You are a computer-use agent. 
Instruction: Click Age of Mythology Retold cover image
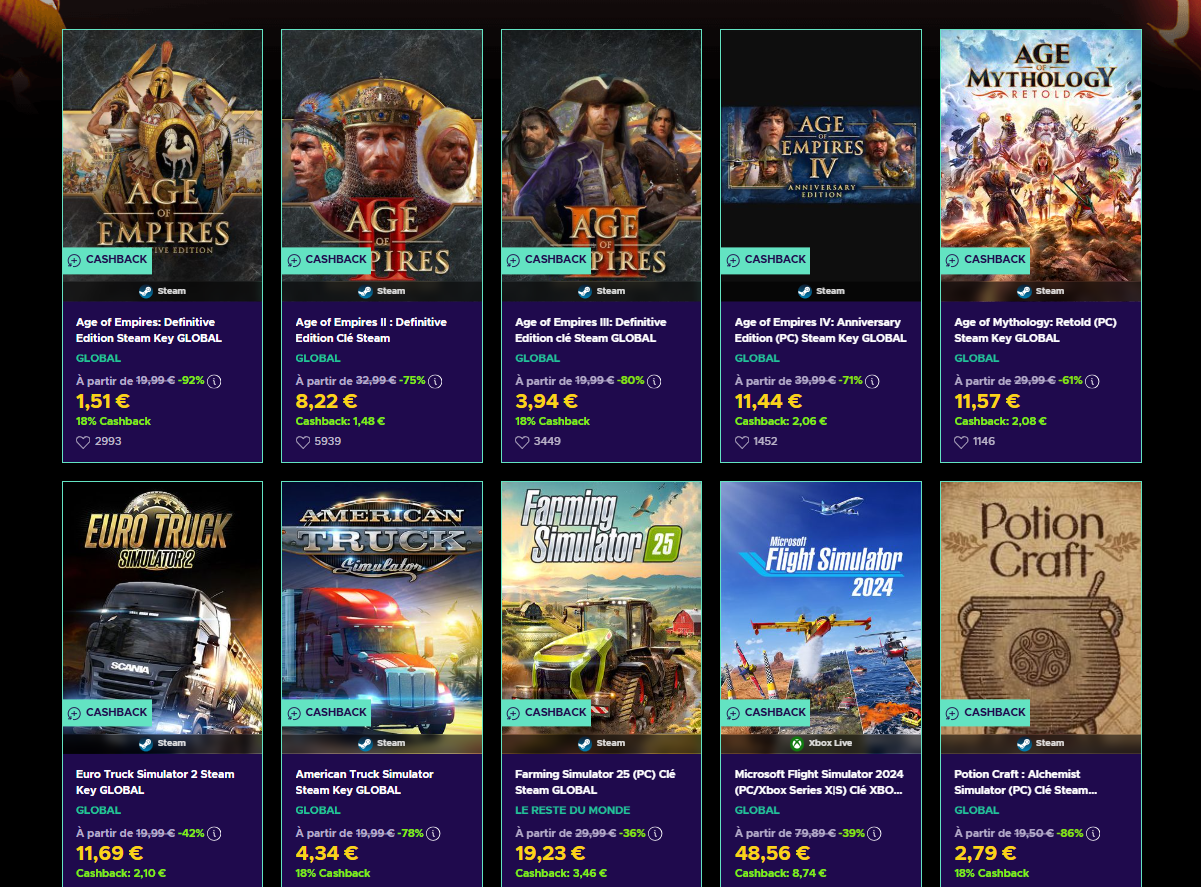pyautogui.click(x=1041, y=155)
